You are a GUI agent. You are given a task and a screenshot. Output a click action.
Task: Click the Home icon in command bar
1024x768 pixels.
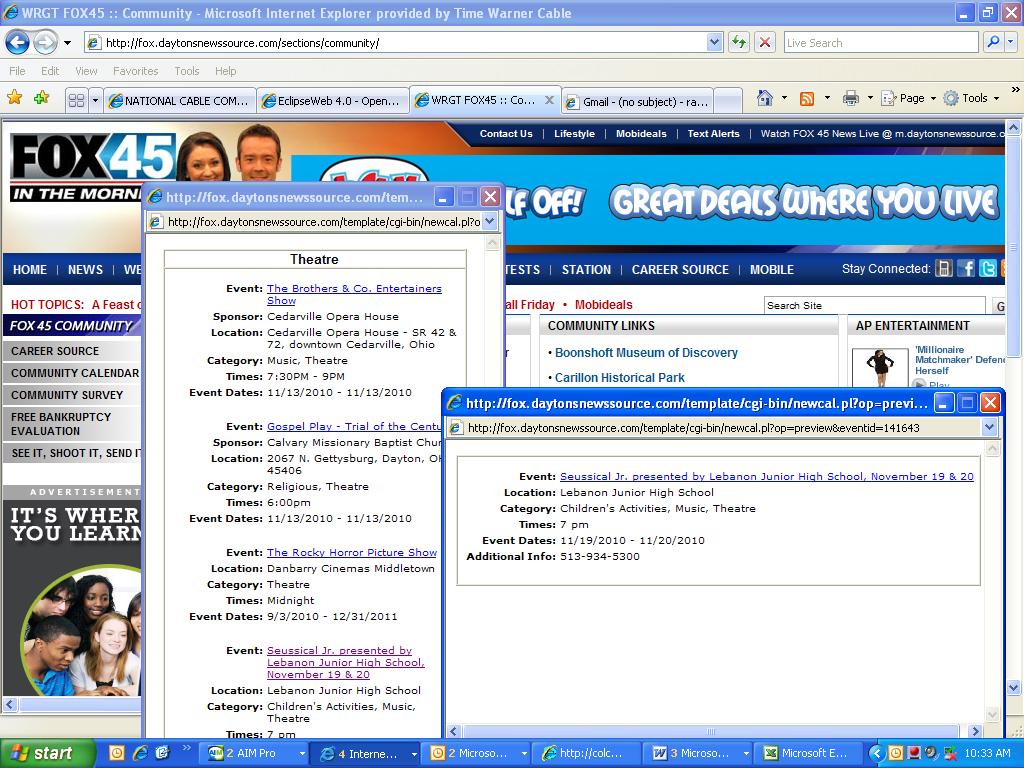765,99
